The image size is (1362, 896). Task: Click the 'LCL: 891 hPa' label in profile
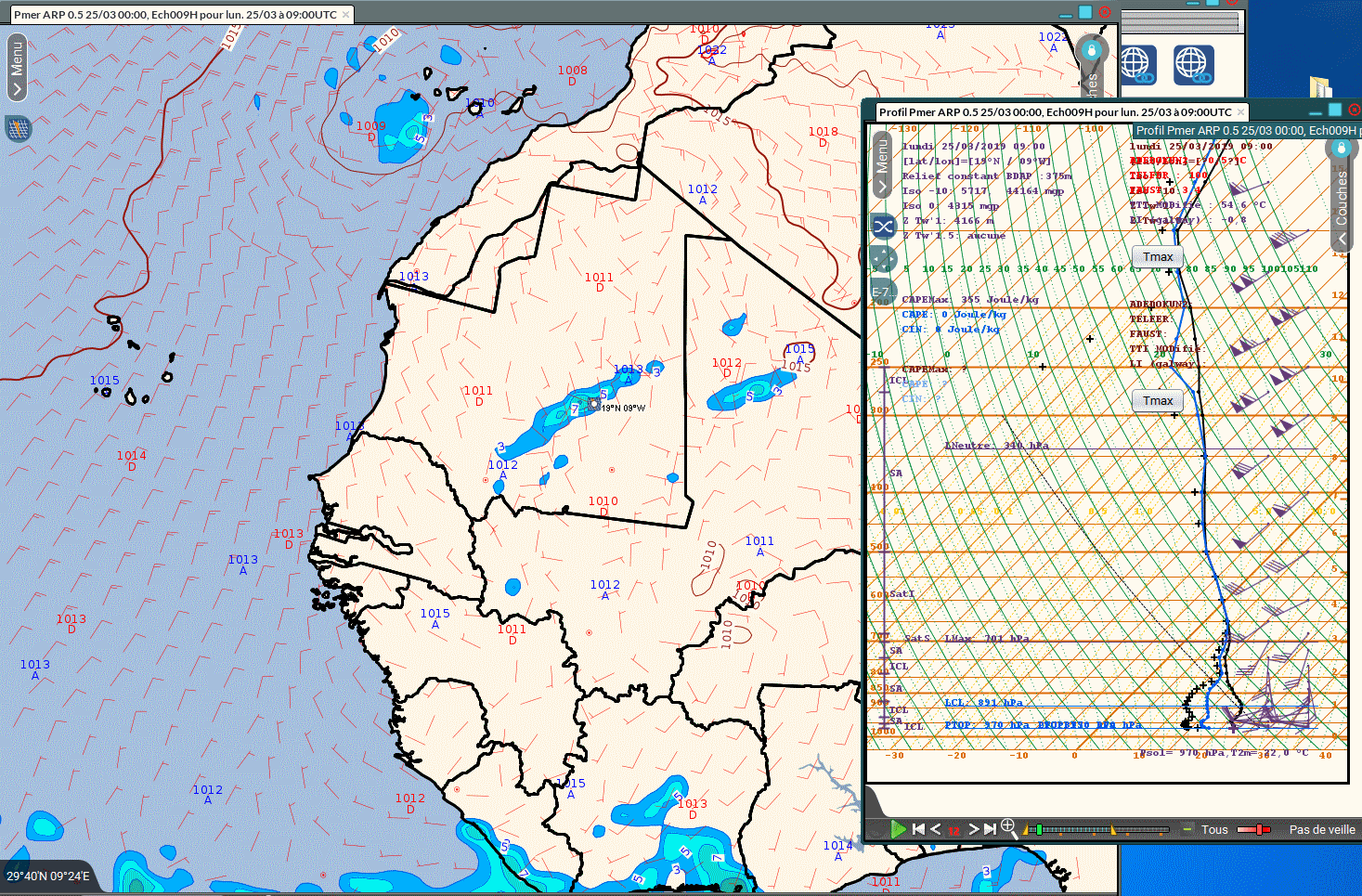(x=984, y=703)
